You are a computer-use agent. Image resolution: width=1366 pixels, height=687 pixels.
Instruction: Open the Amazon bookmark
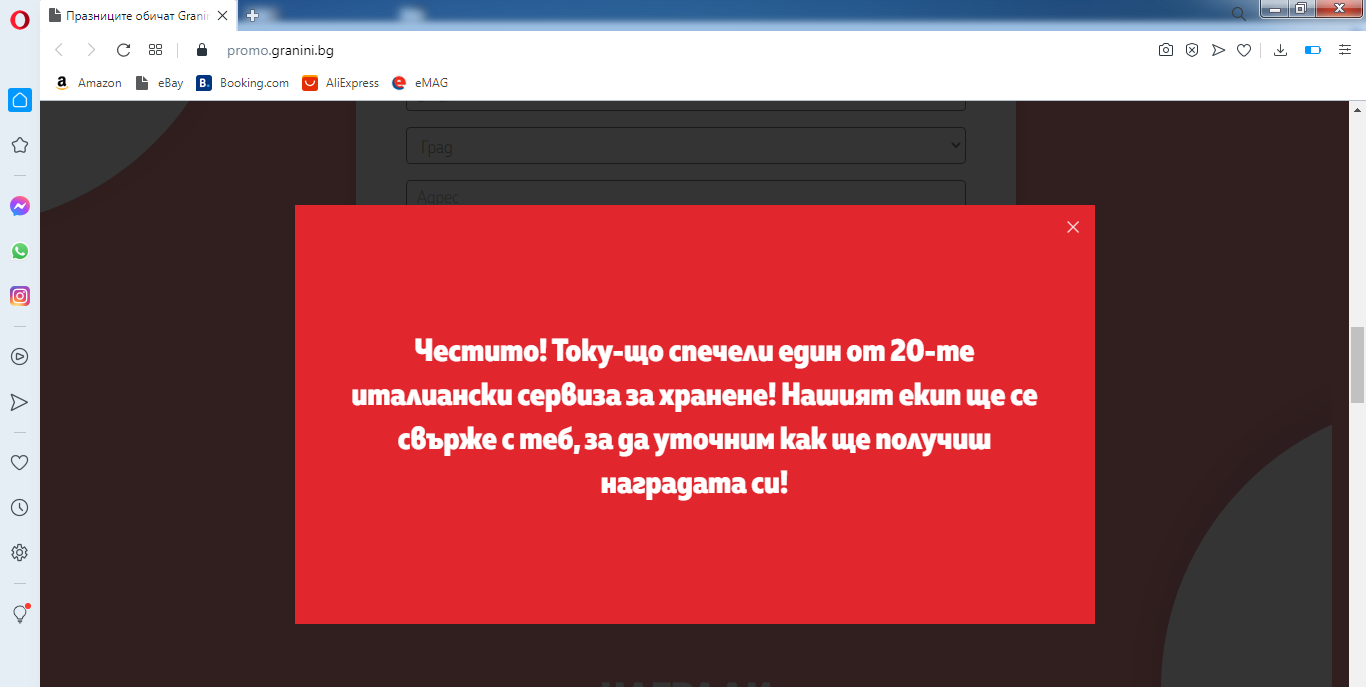tap(89, 83)
